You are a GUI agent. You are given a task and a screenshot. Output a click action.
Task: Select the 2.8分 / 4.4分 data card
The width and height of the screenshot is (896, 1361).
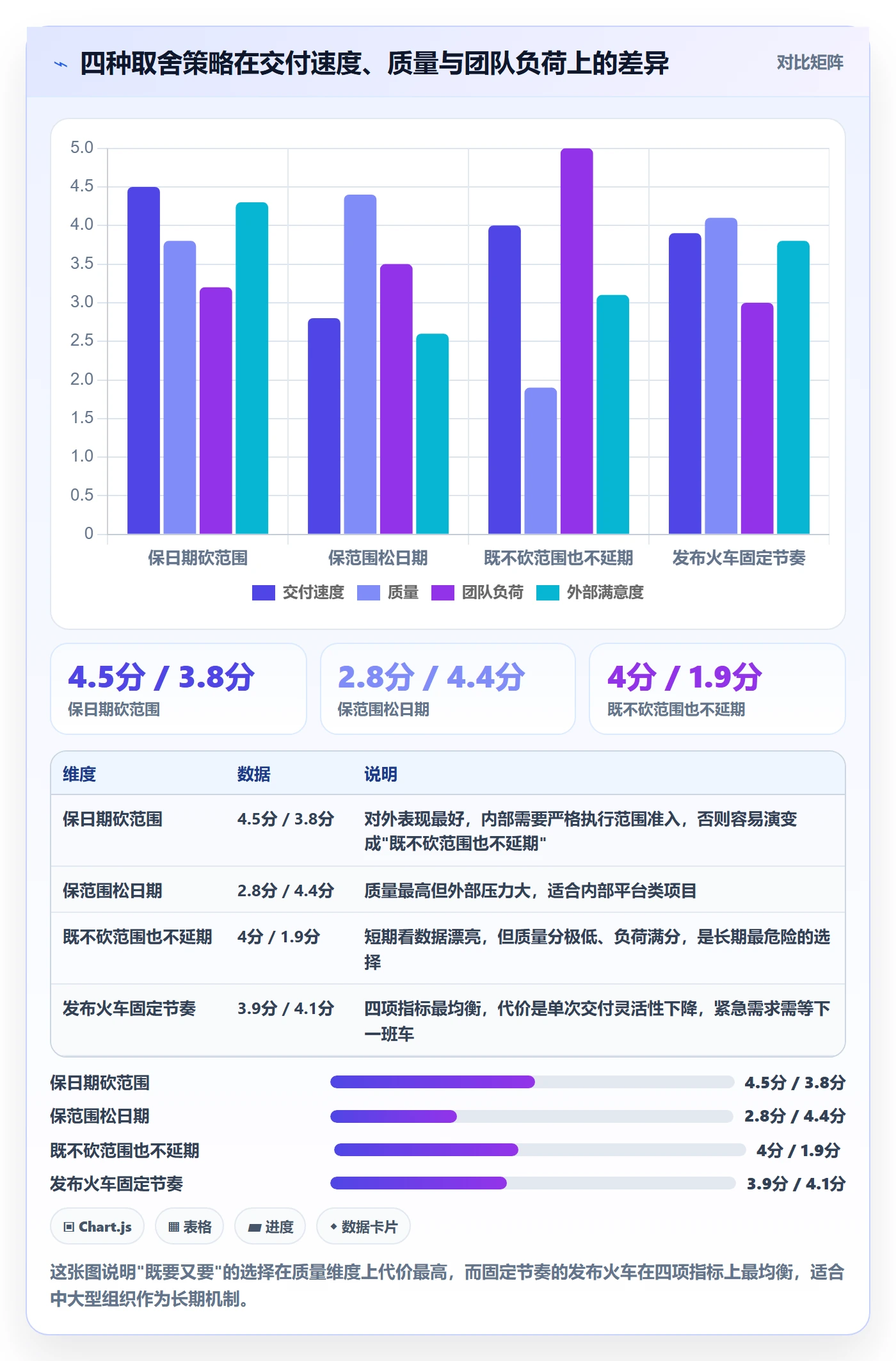click(x=448, y=689)
